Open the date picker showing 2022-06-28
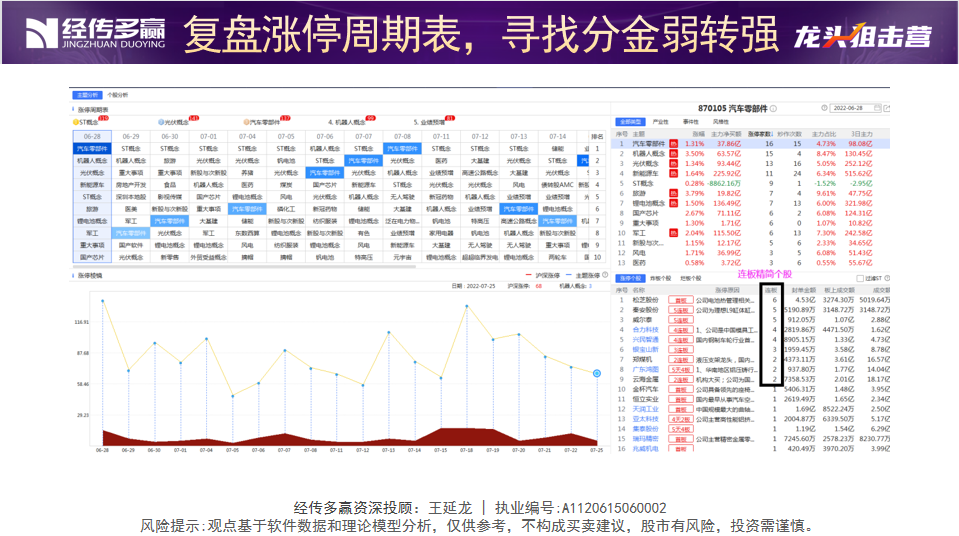The height and width of the screenshot is (536, 959). click(x=856, y=108)
